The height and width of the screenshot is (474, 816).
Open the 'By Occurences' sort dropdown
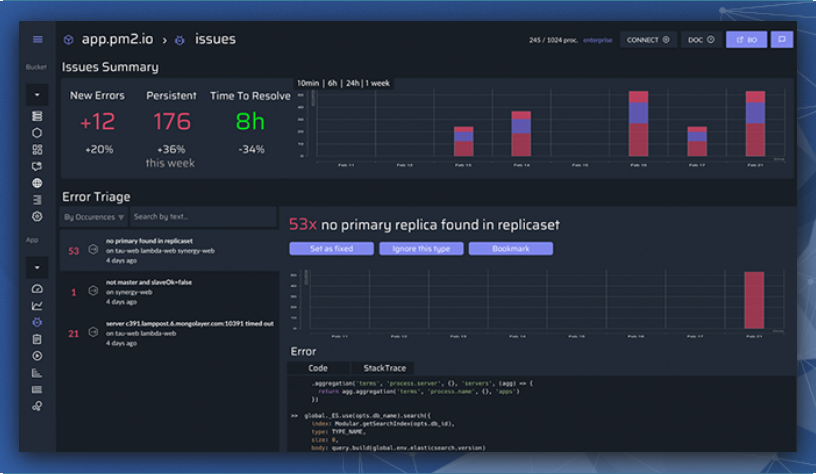pyautogui.click(x=94, y=217)
